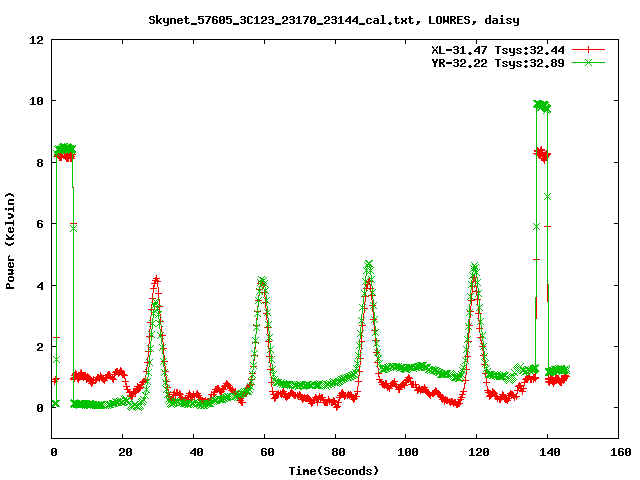
Task: Click y-axis tick label 12
Action: point(36,40)
